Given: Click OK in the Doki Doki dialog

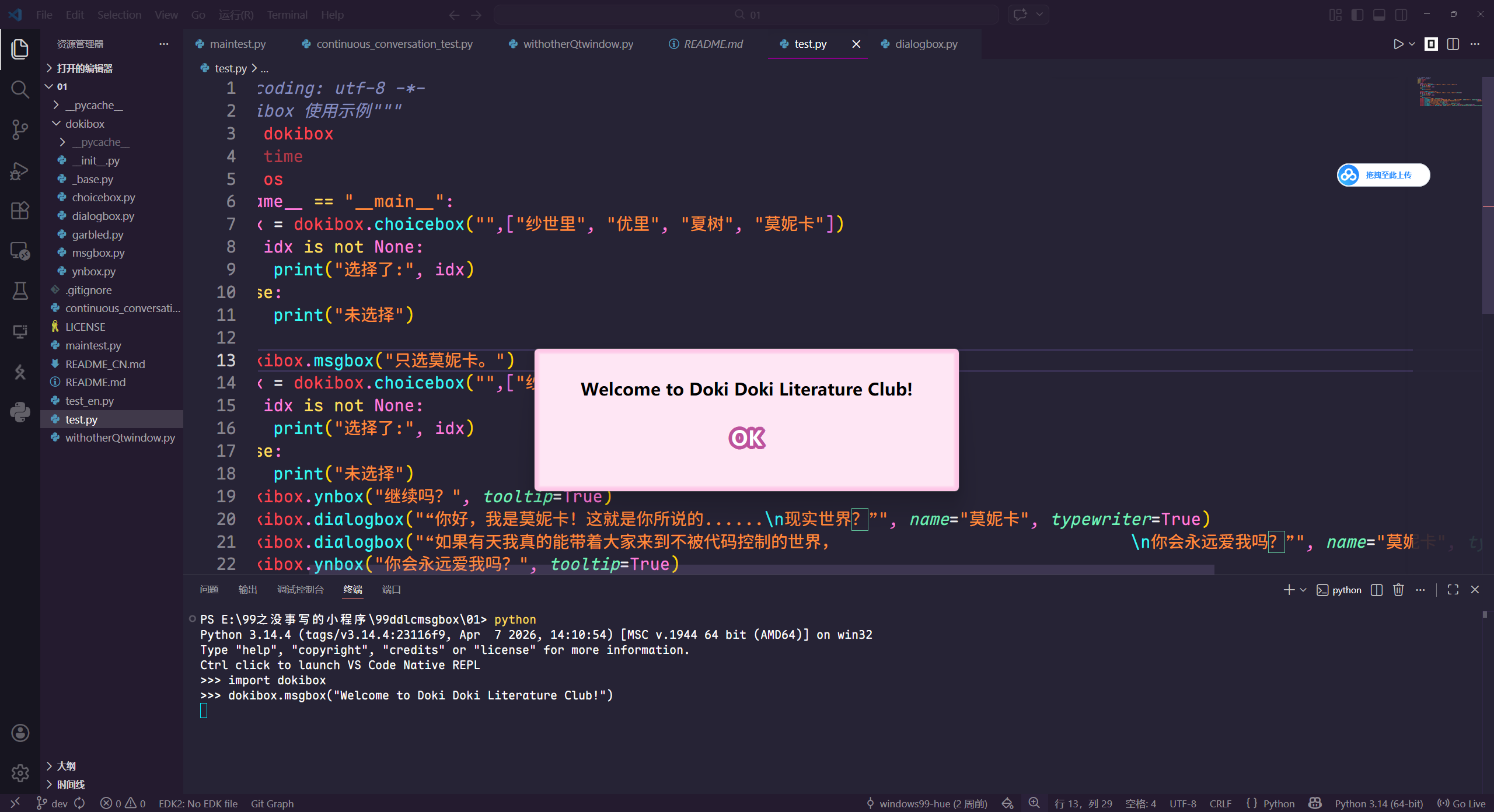Looking at the screenshot, I should [746, 437].
